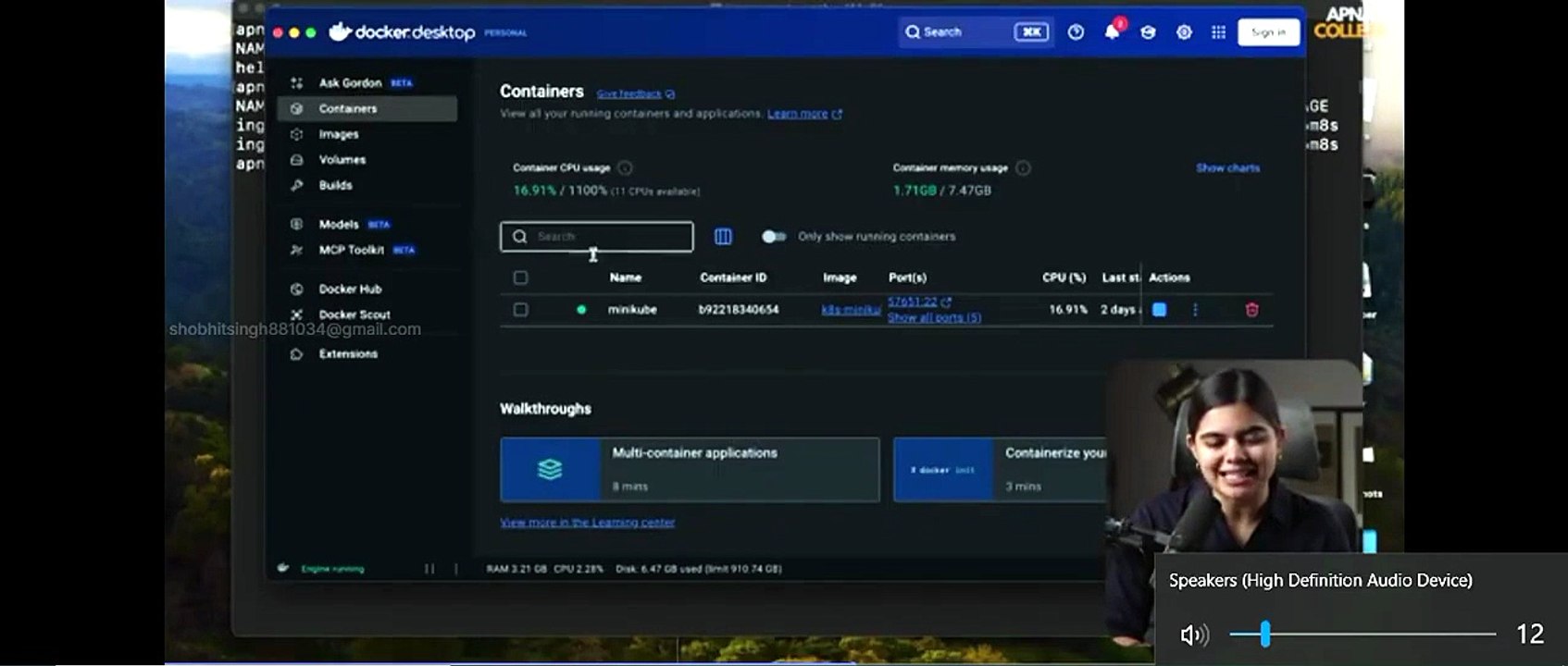Sort by the CPU (%) column header
Screen dimensions: 1568x666
1064,277
